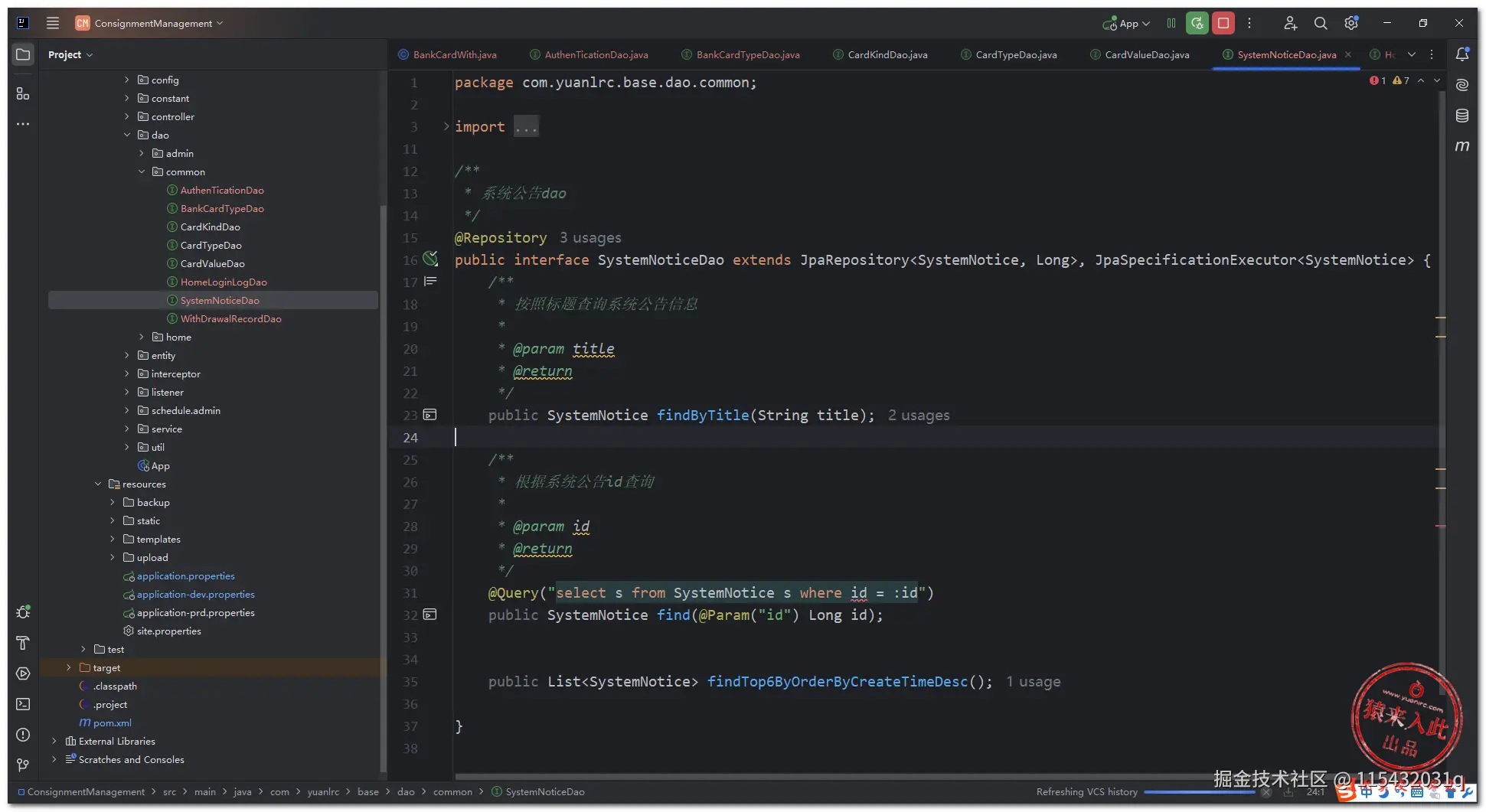1486x812 pixels.
Task: Open the Database tool window icon
Action: point(1462,116)
